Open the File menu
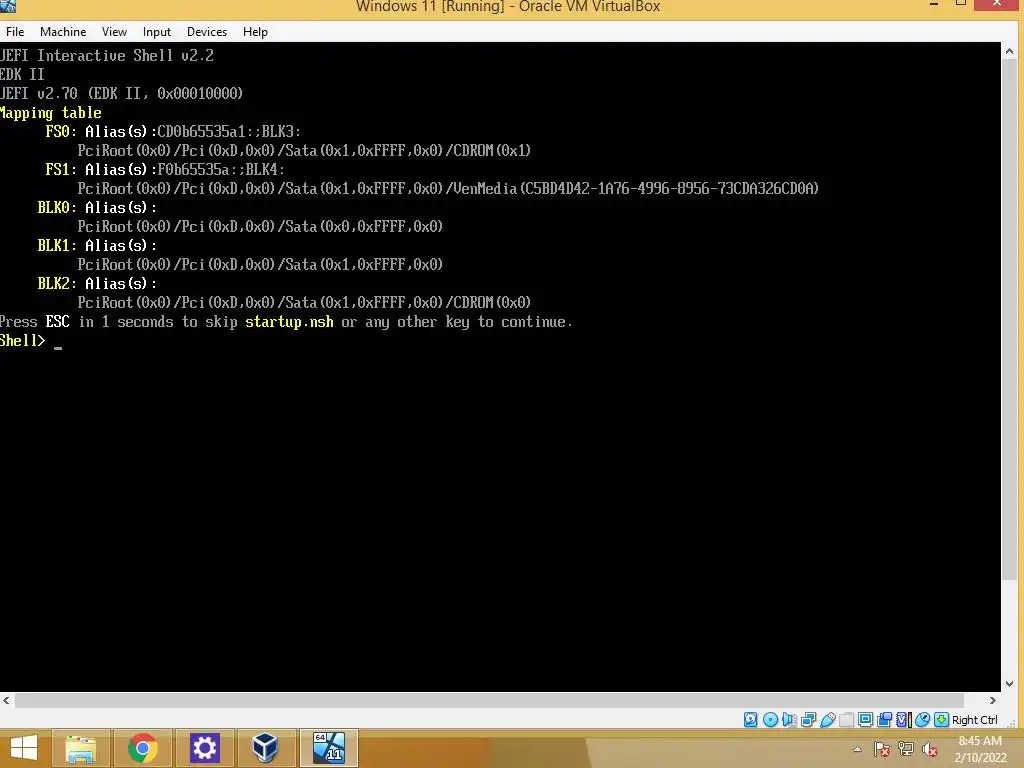 coord(15,31)
